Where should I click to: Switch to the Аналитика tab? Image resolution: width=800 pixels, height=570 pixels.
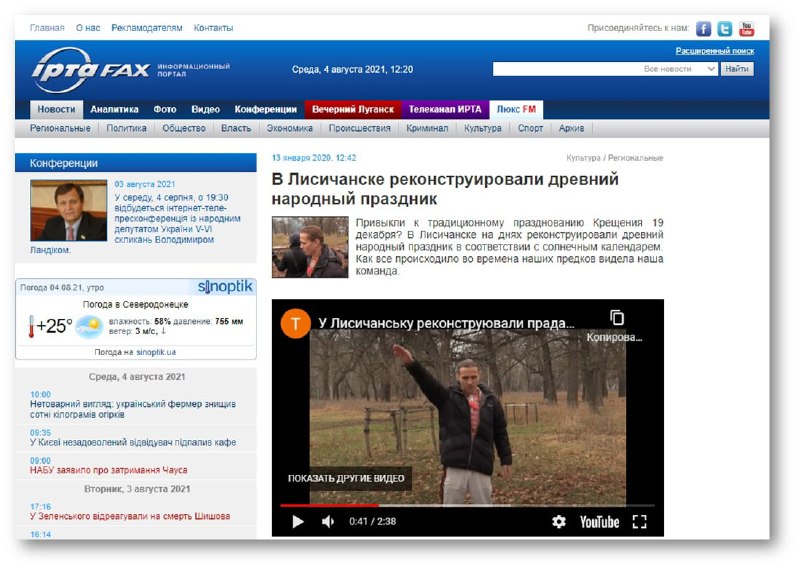(114, 110)
